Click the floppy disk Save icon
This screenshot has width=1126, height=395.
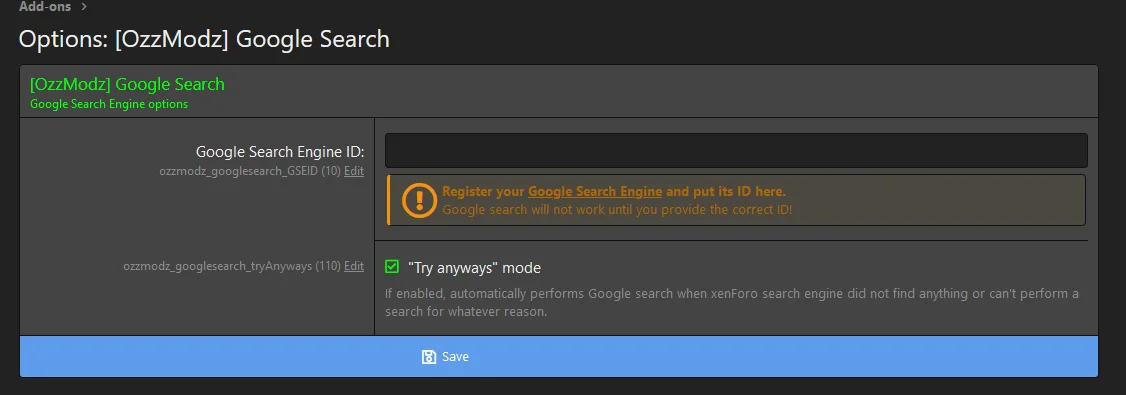click(429, 357)
